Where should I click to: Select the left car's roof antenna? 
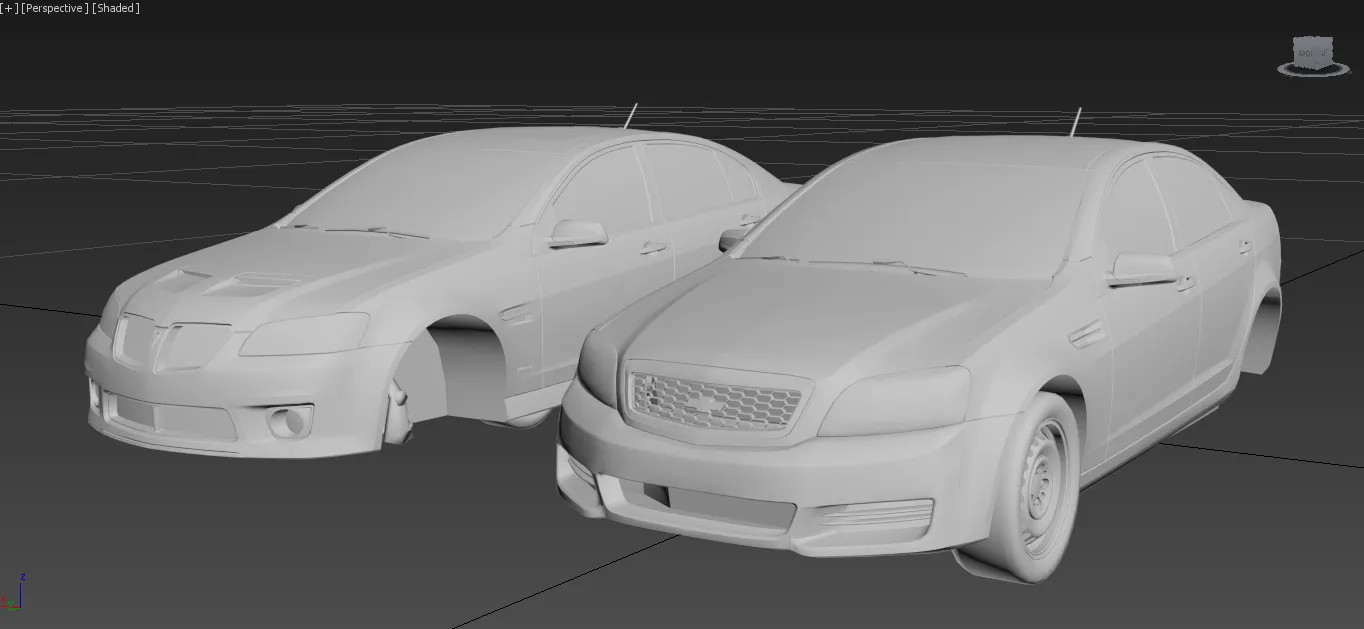(631, 116)
